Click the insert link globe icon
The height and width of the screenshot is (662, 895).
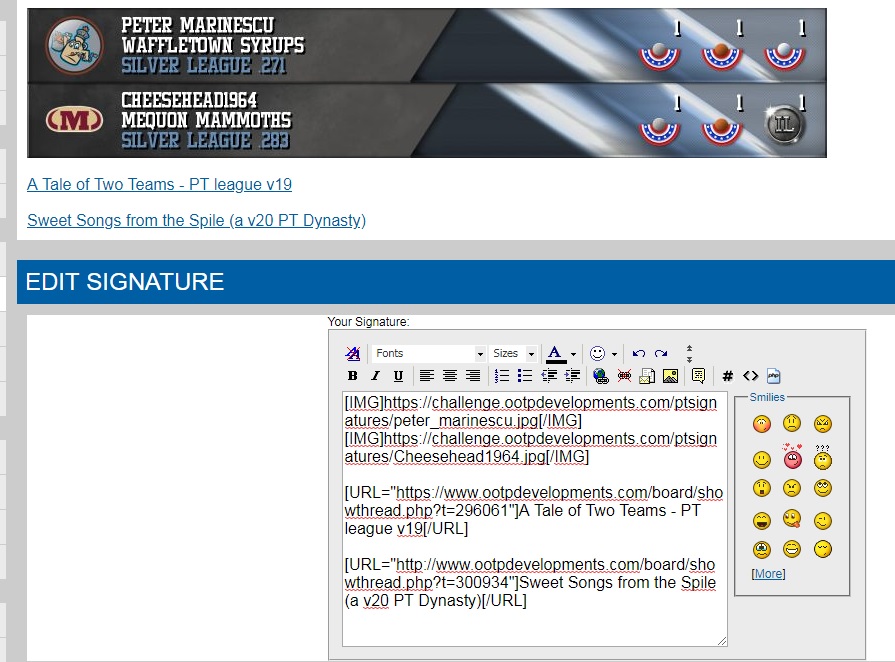click(600, 376)
